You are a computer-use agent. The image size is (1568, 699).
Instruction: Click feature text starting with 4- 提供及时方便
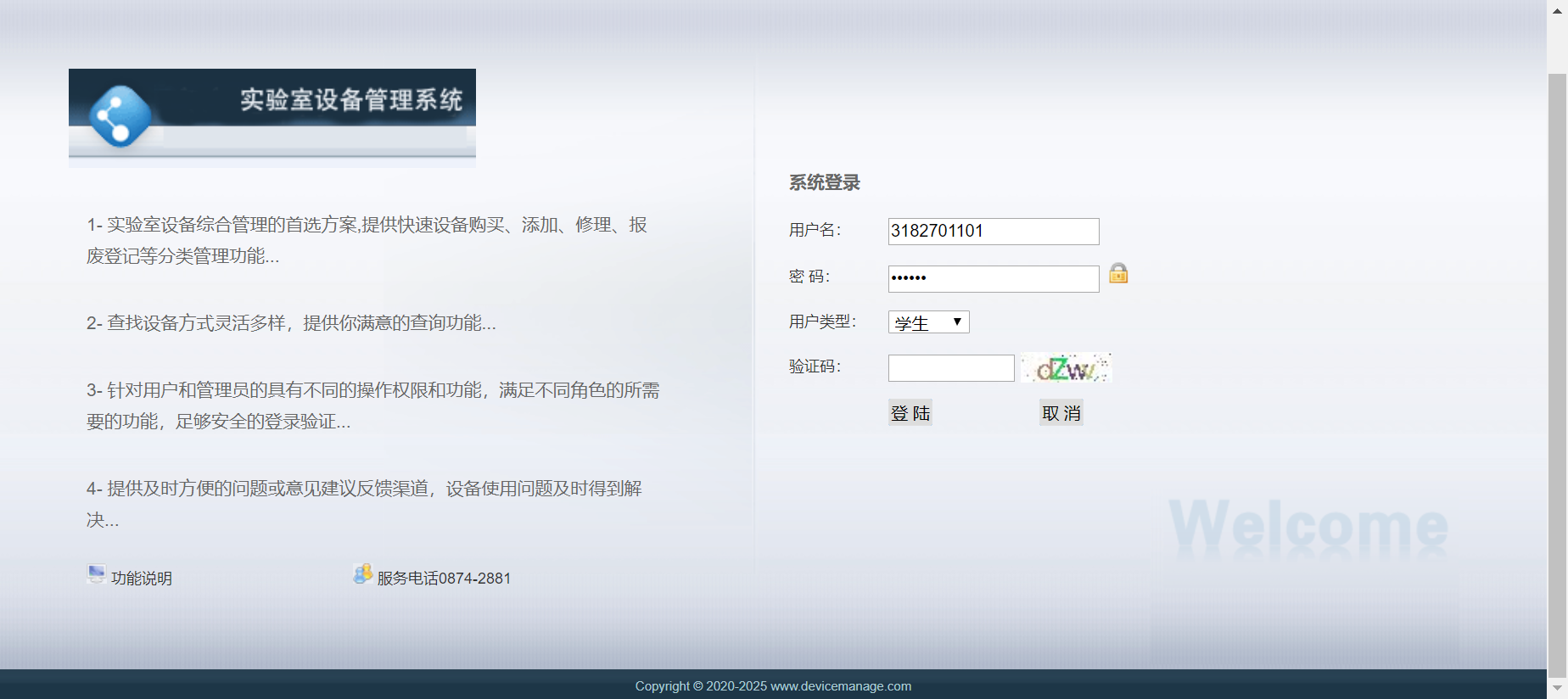[364, 504]
